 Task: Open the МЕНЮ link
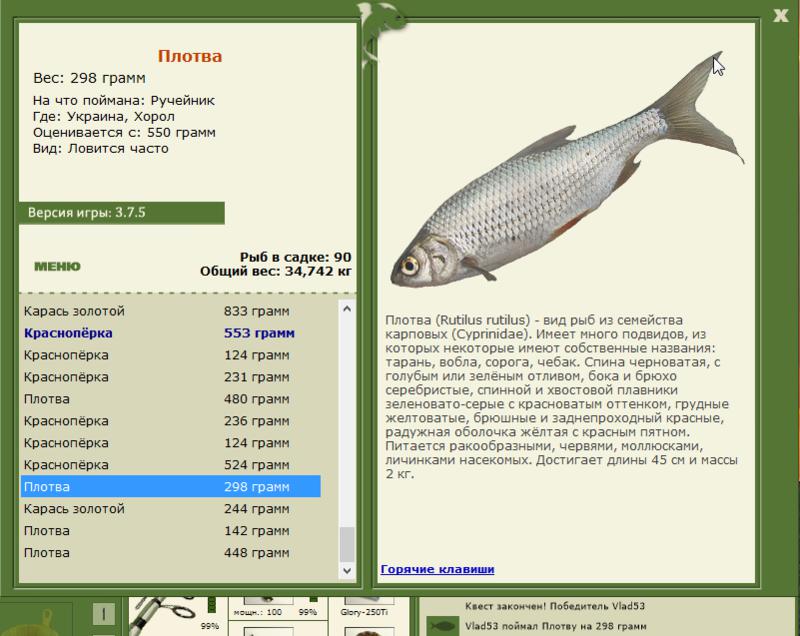tap(57, 266)
